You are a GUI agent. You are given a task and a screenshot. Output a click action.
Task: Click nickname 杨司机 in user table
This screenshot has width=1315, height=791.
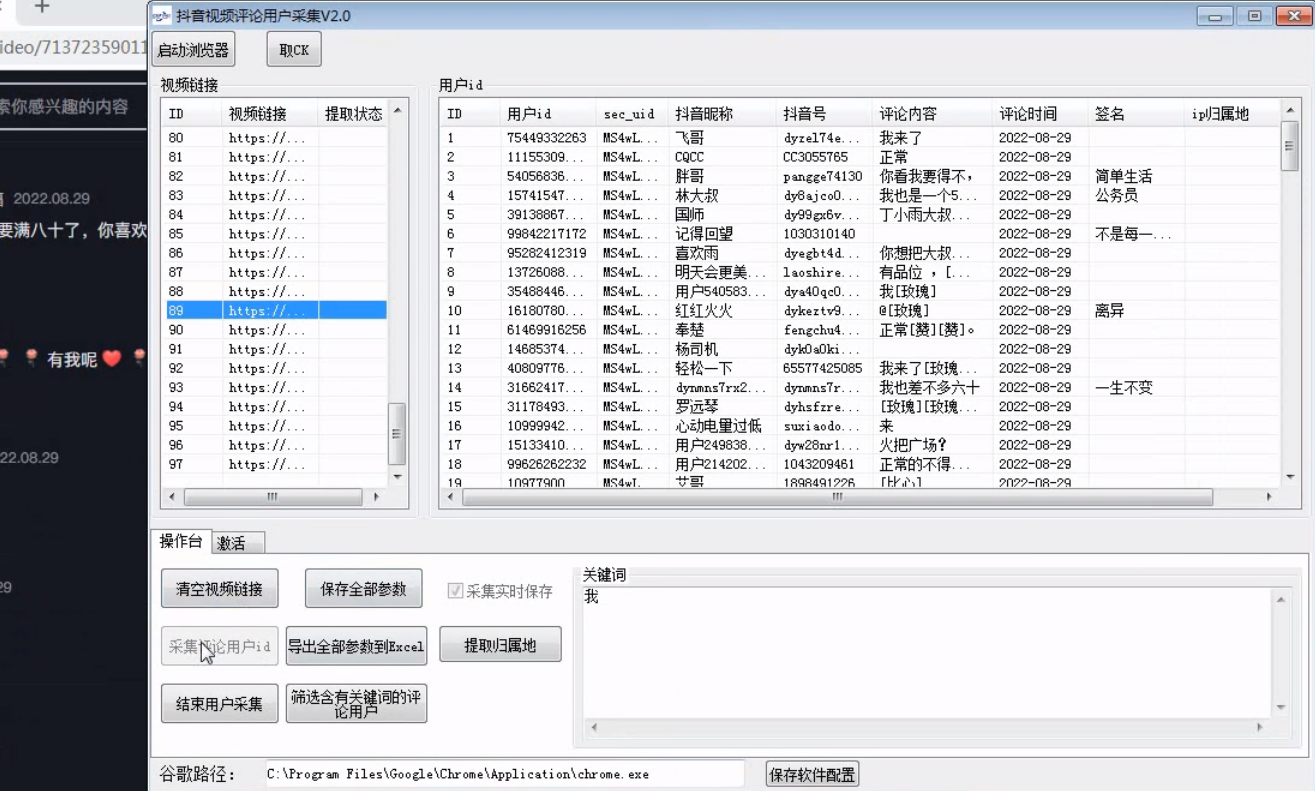tap(696, 349)
